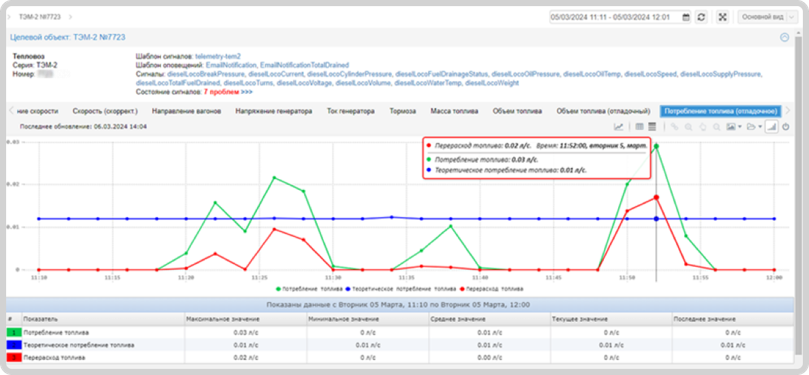Toggle Теоретическое потребление топлива legend entry
The width and height of the screenshot is (809, 375).
tap(401, 289)
